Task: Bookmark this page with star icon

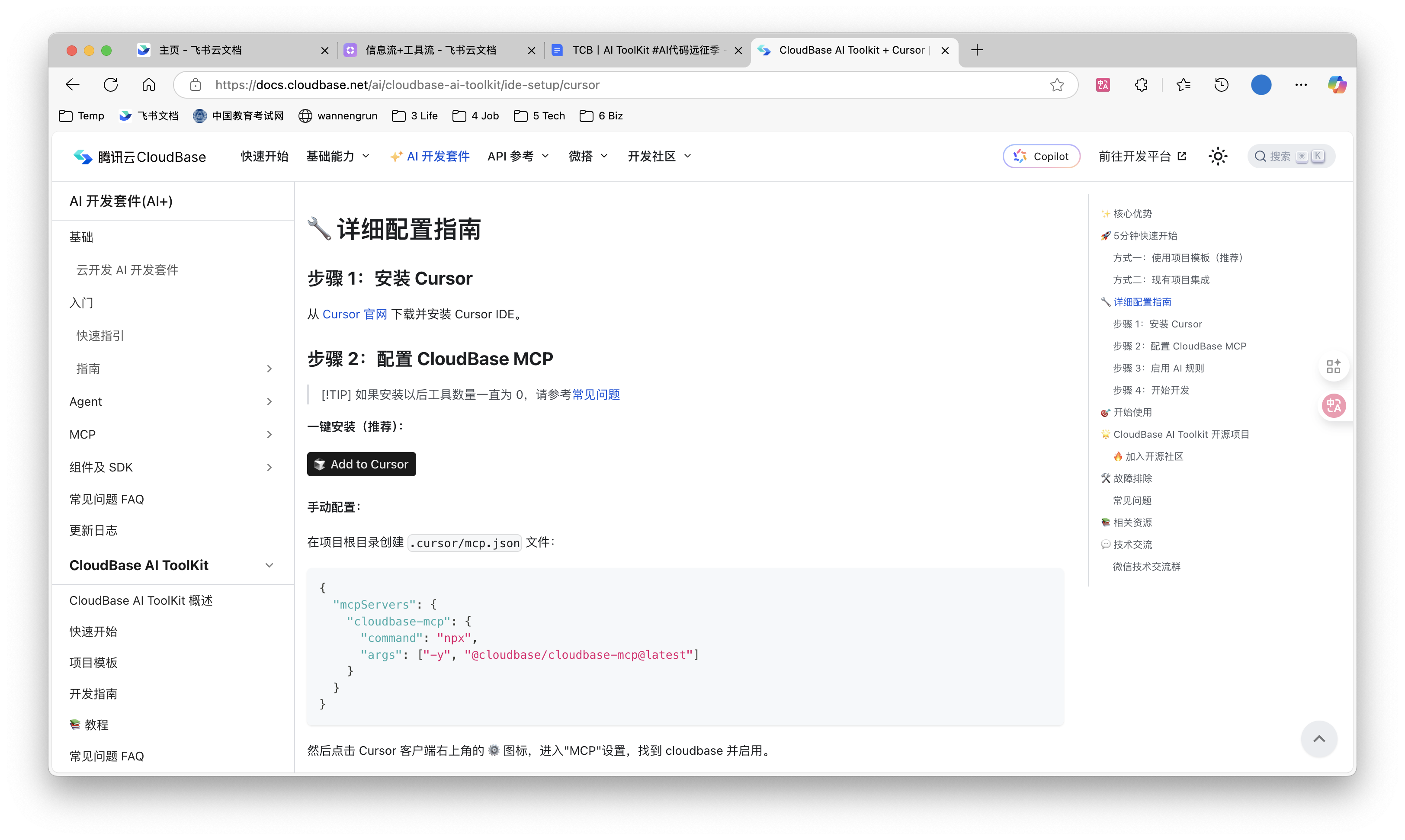Action: coord(1056,85)
